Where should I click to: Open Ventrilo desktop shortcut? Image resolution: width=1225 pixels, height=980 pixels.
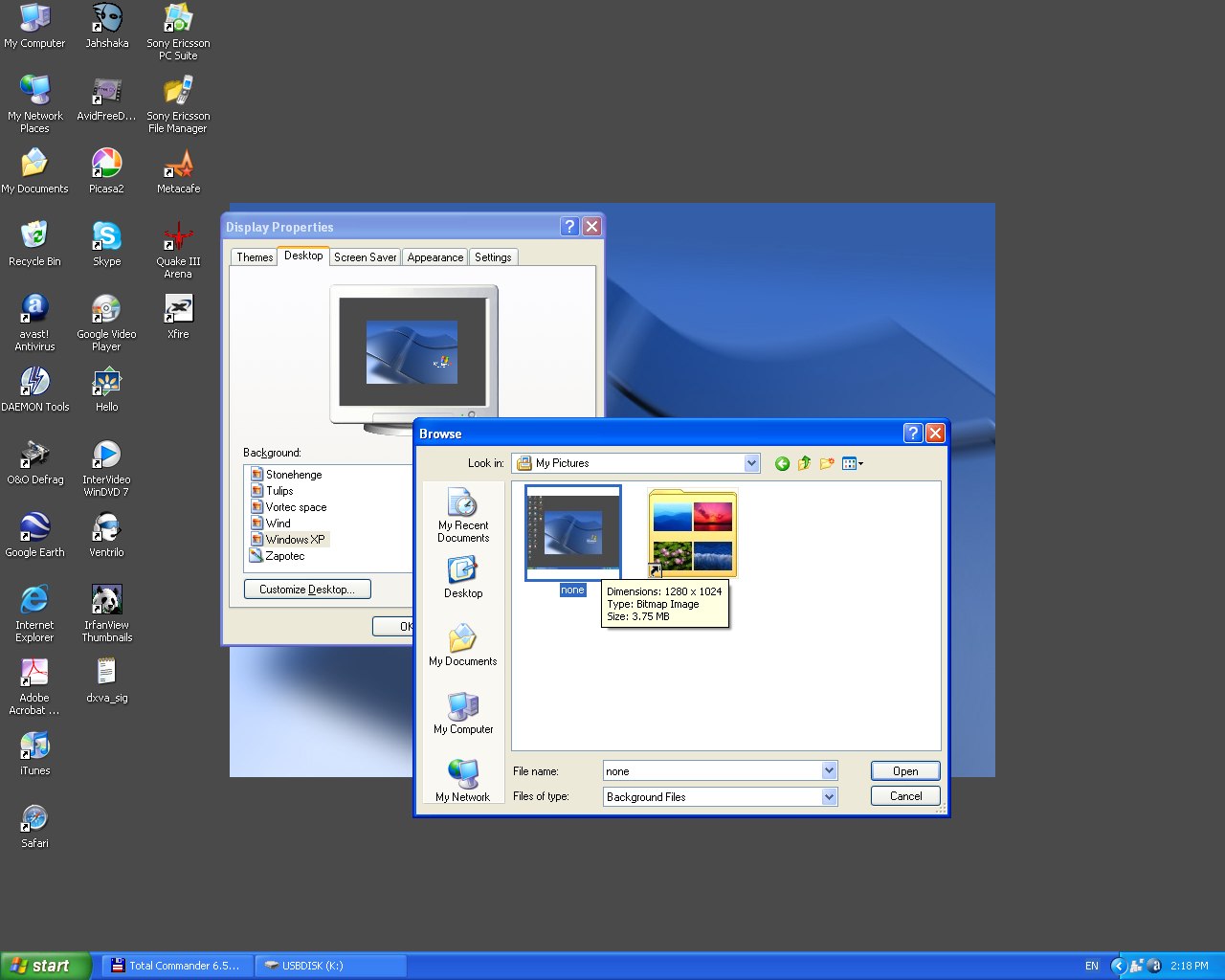pos(106,535)
